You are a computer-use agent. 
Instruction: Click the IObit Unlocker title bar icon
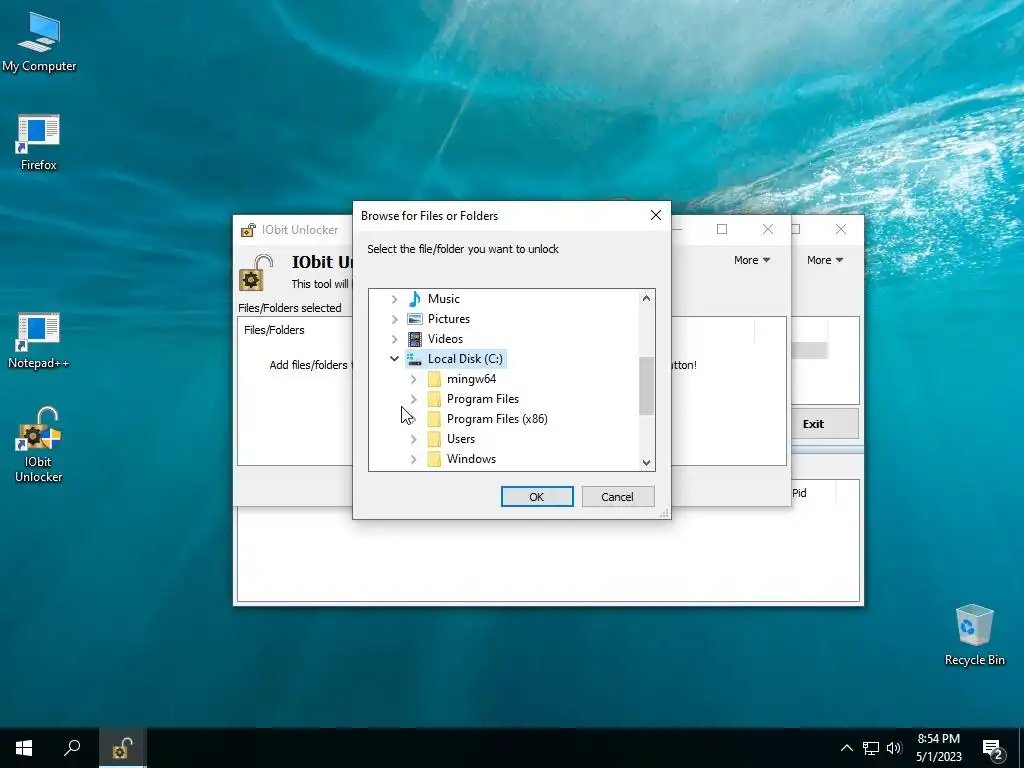click(x=248, y=230)
